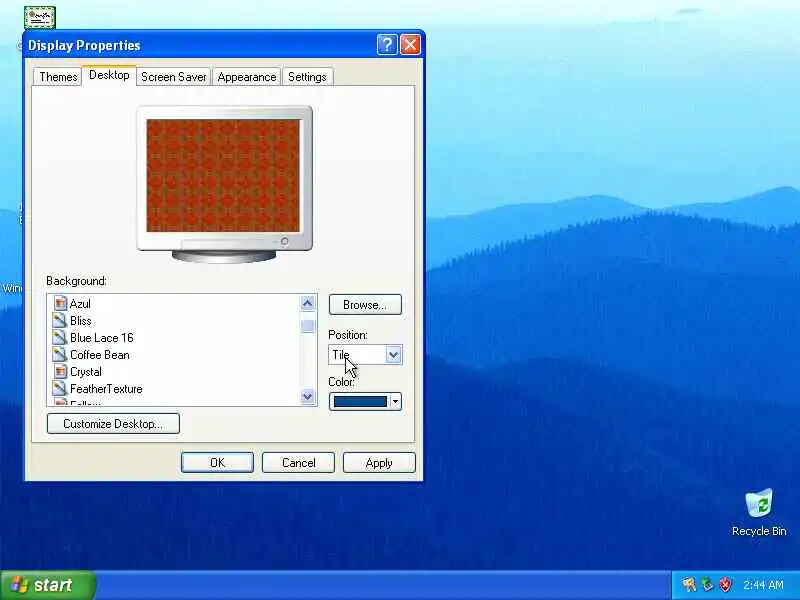The width and height of the screenshot is (800, 600).
Task: Select 'Crystal' in the Background list
Action: point(86,371)
